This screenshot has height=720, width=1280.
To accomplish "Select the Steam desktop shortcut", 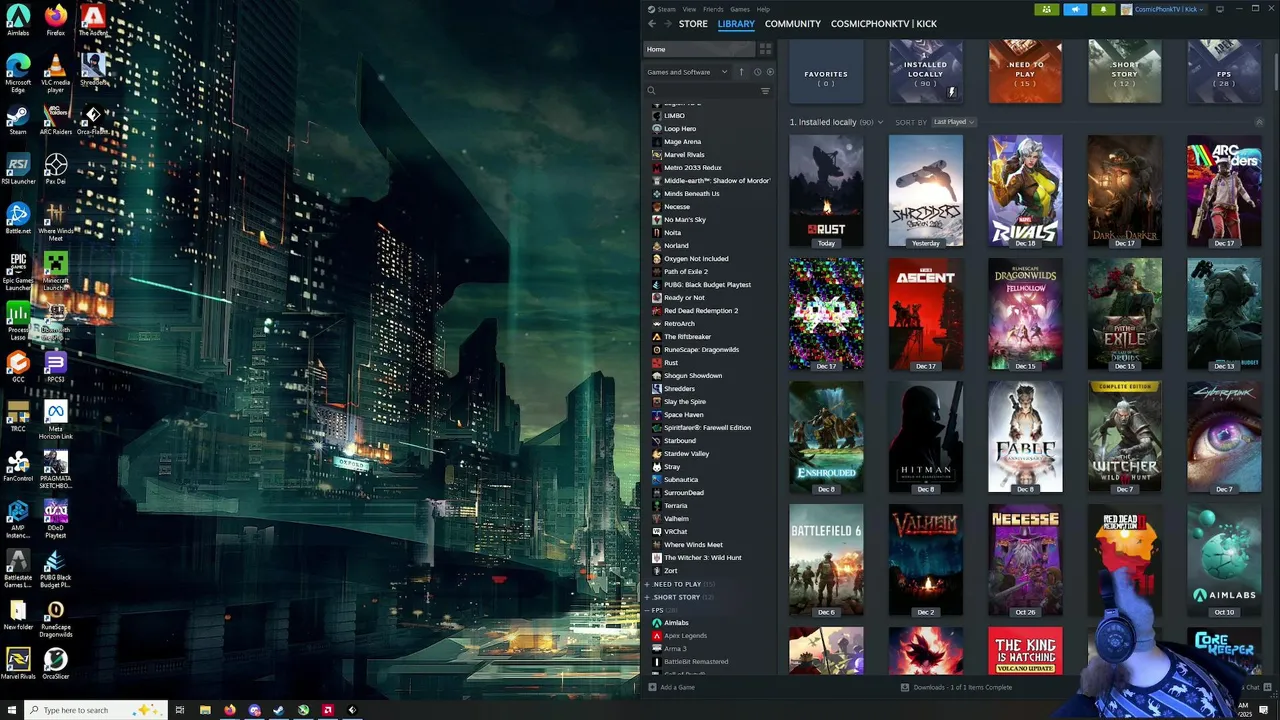I will (x=18, y=121).
